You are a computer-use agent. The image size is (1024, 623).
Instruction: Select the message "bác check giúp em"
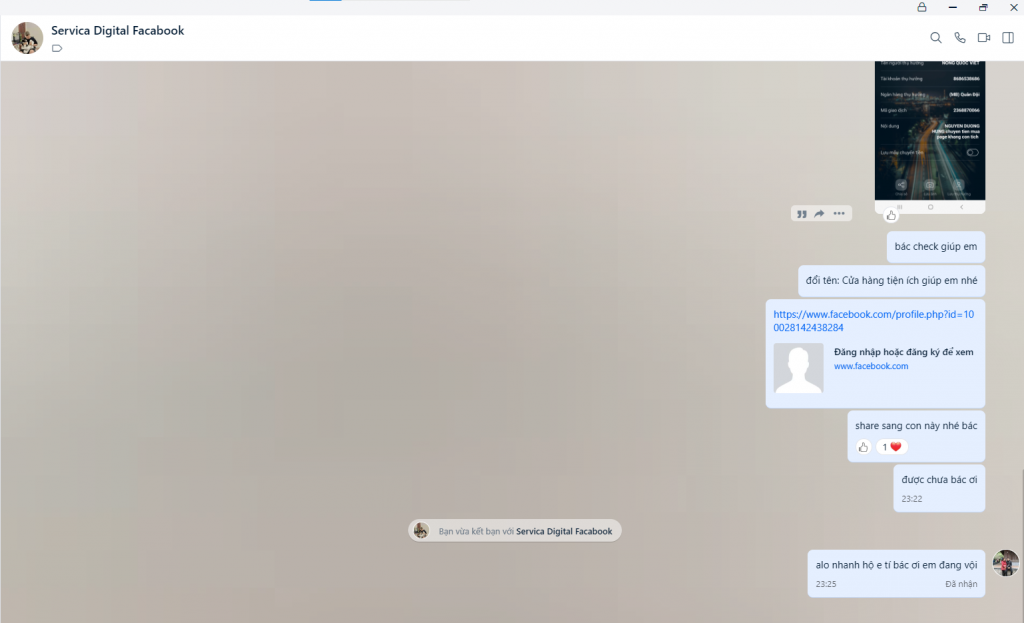tap(936, 247)
